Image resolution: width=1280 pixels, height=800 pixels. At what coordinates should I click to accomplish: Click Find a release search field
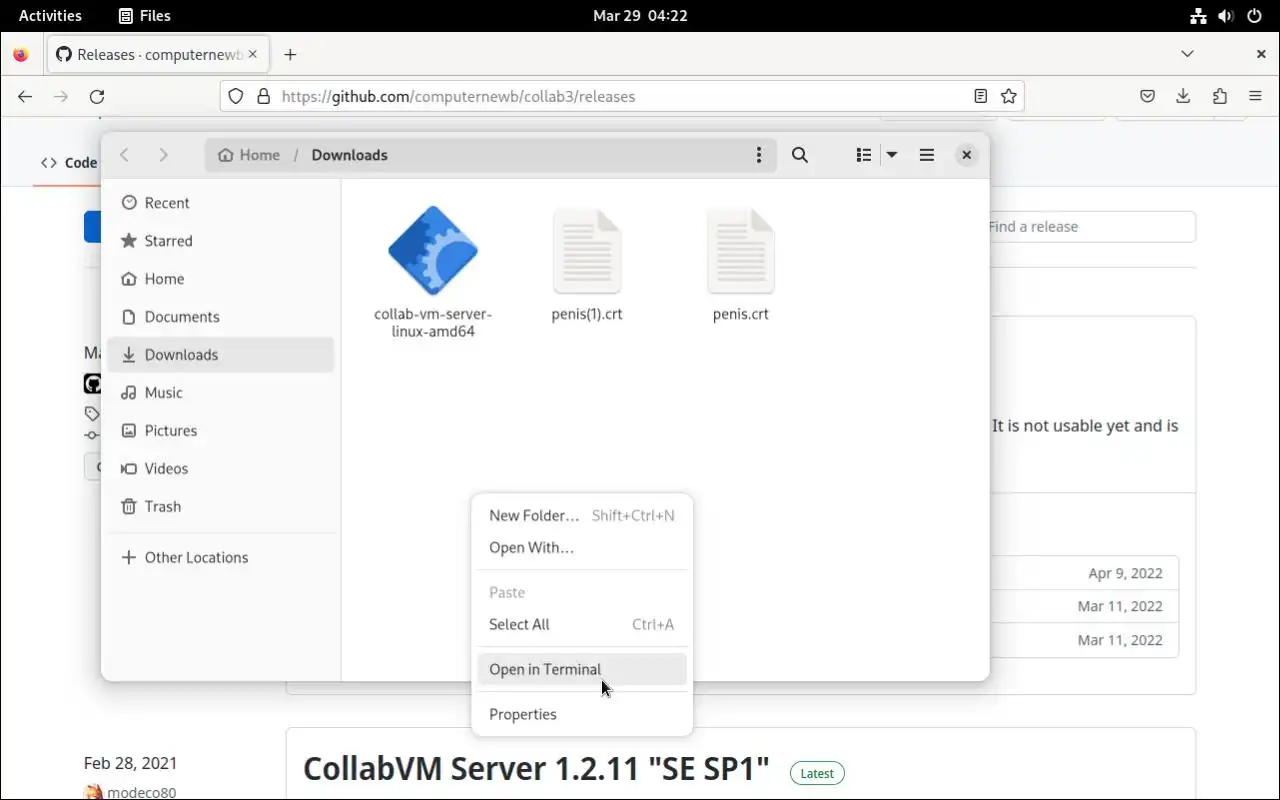click(x=1091, y=227)
